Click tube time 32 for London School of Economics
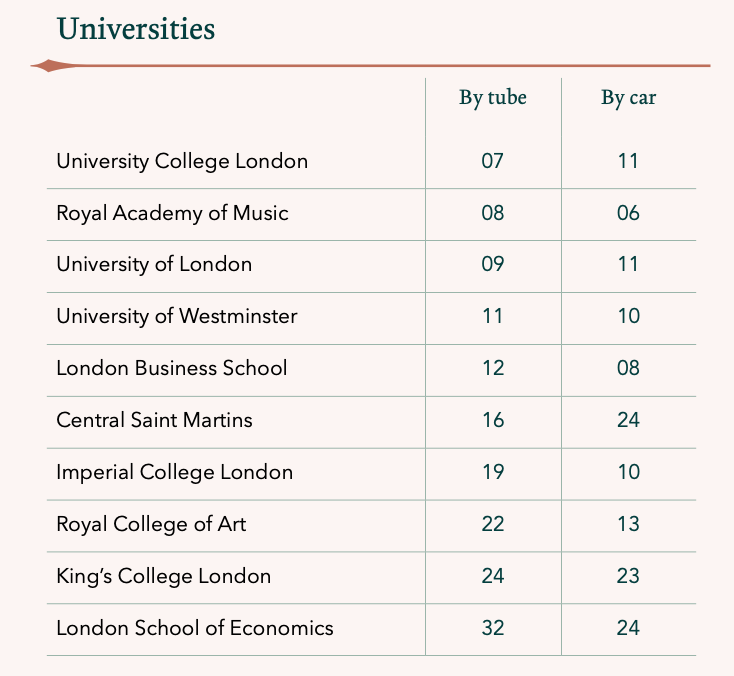 tap(493, 628)
